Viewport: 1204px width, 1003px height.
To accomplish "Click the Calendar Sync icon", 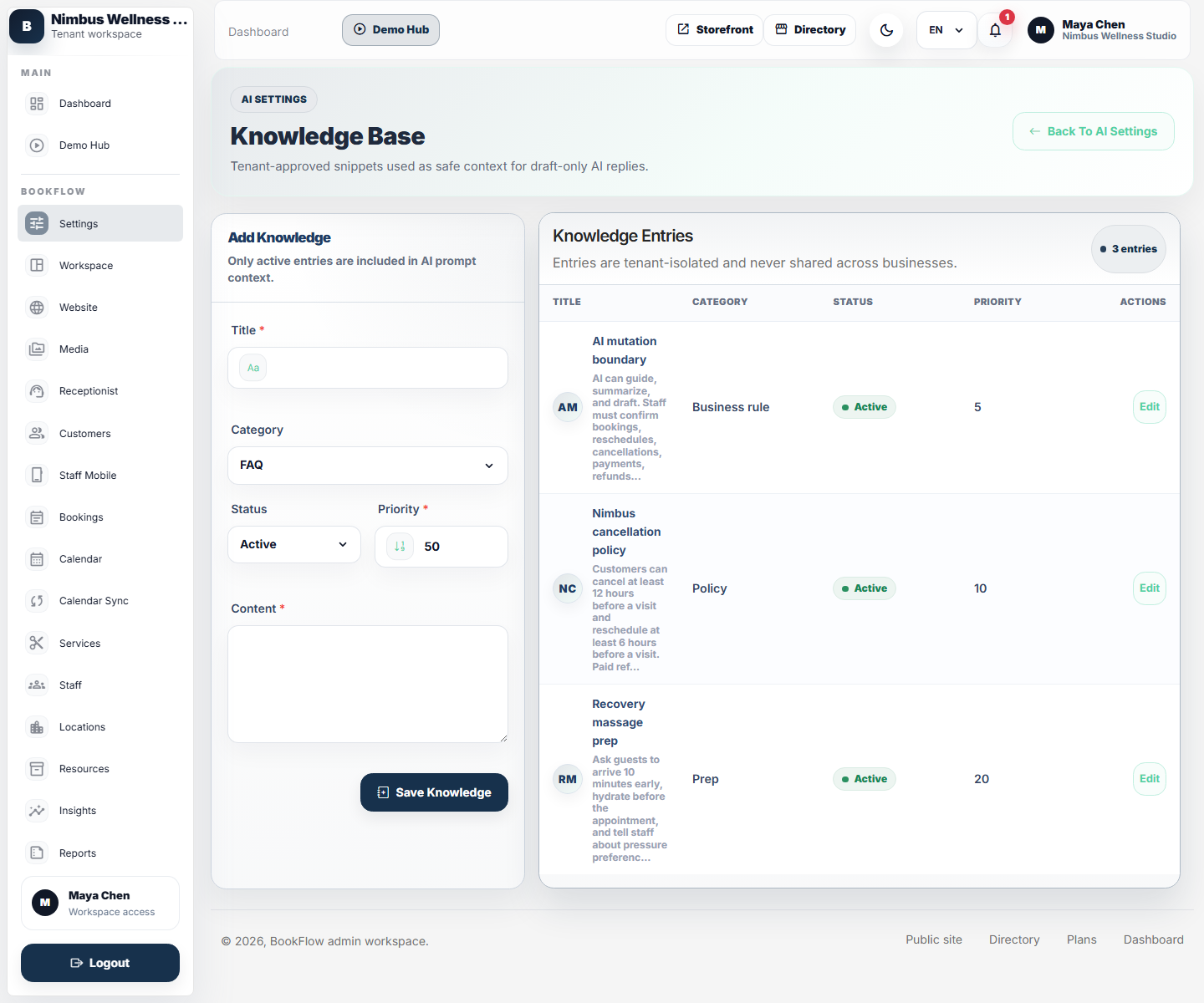I will (37, 601).
